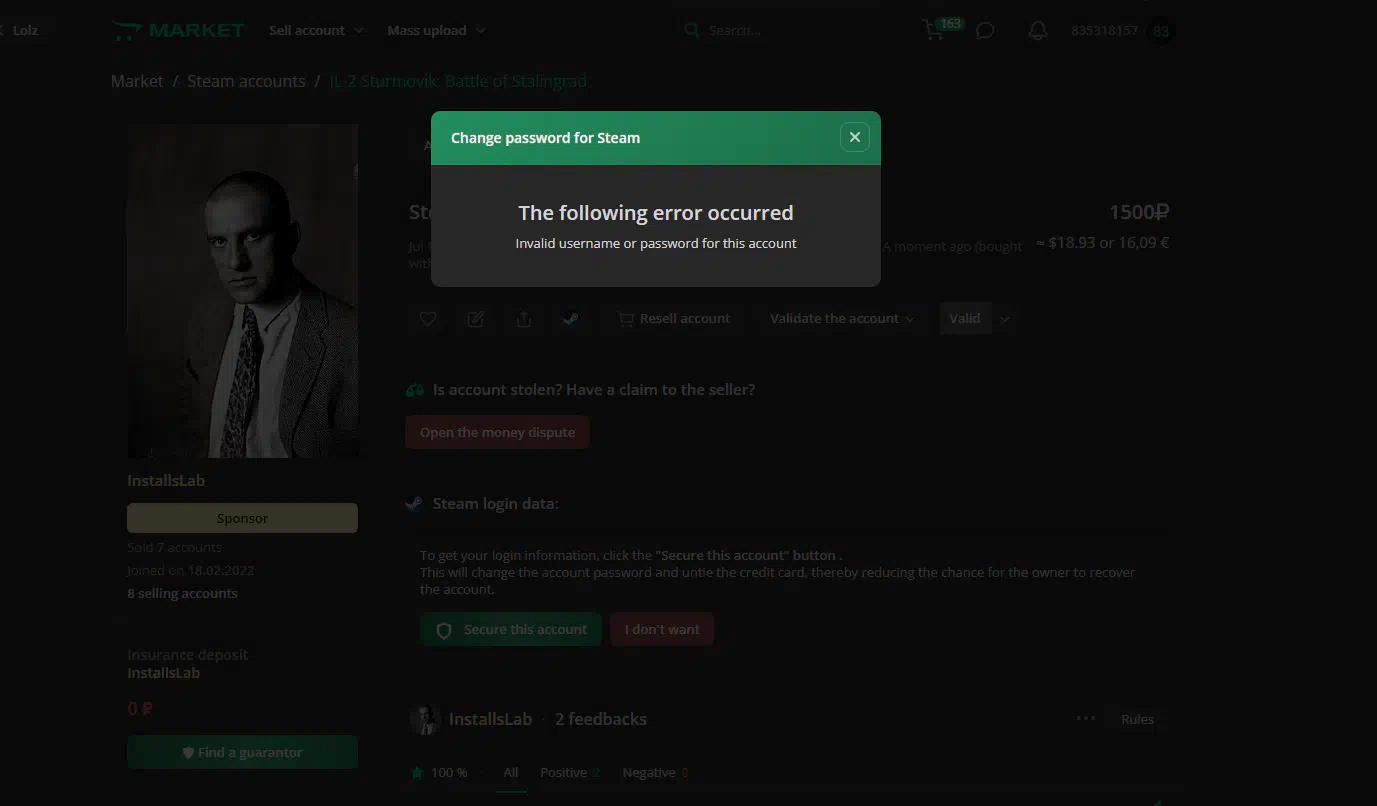
Task: Click the InstallsLab small avatar in feedbacks
Action: tap(425, 719)
